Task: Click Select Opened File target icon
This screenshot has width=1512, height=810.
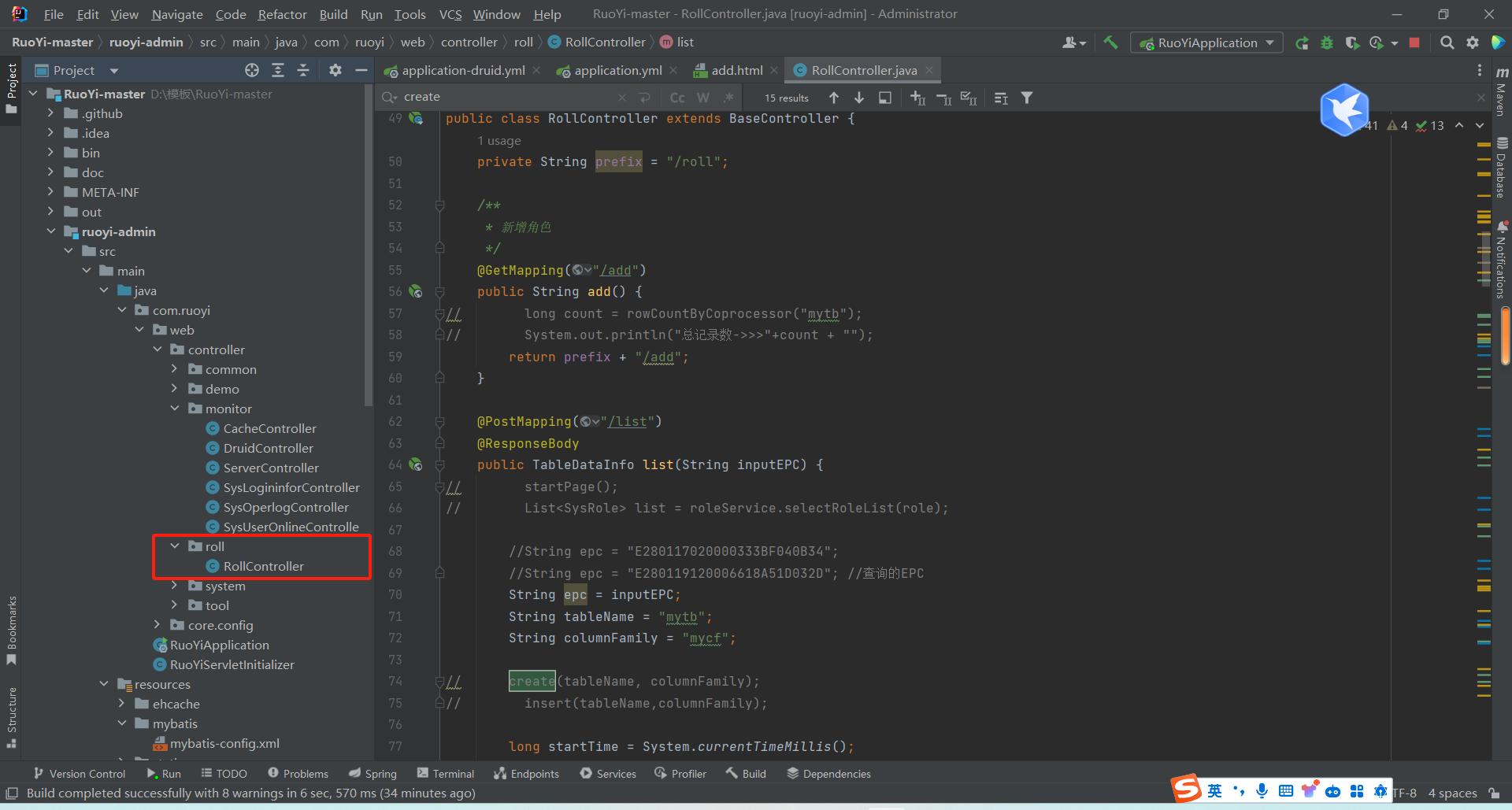Action: point(252,70)
